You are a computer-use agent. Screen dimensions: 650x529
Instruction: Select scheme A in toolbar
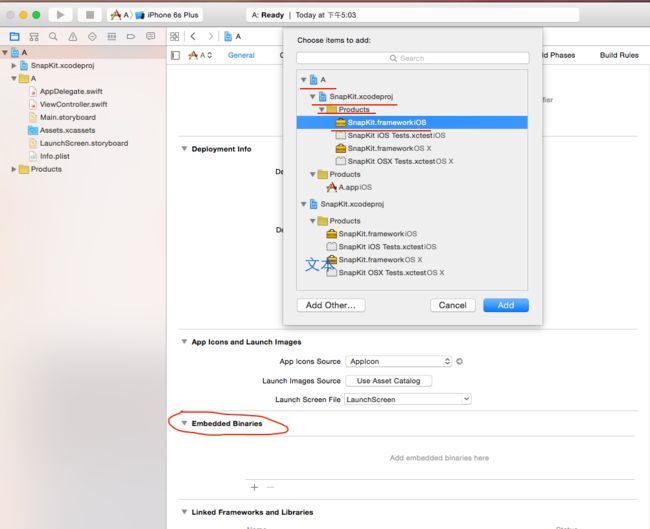pos(120,15)
